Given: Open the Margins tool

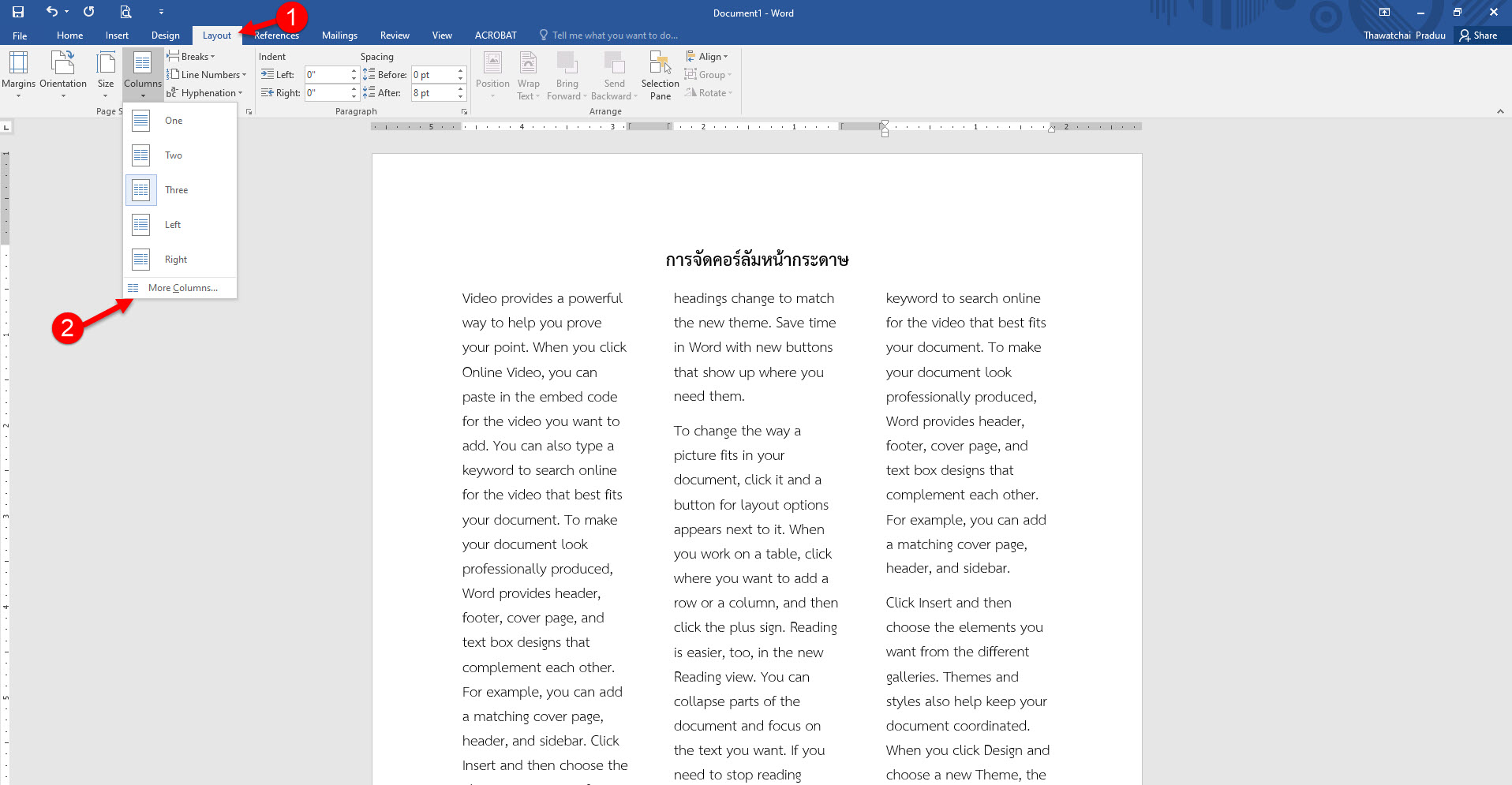Looking at the screenshot, I should coord(18,74).
